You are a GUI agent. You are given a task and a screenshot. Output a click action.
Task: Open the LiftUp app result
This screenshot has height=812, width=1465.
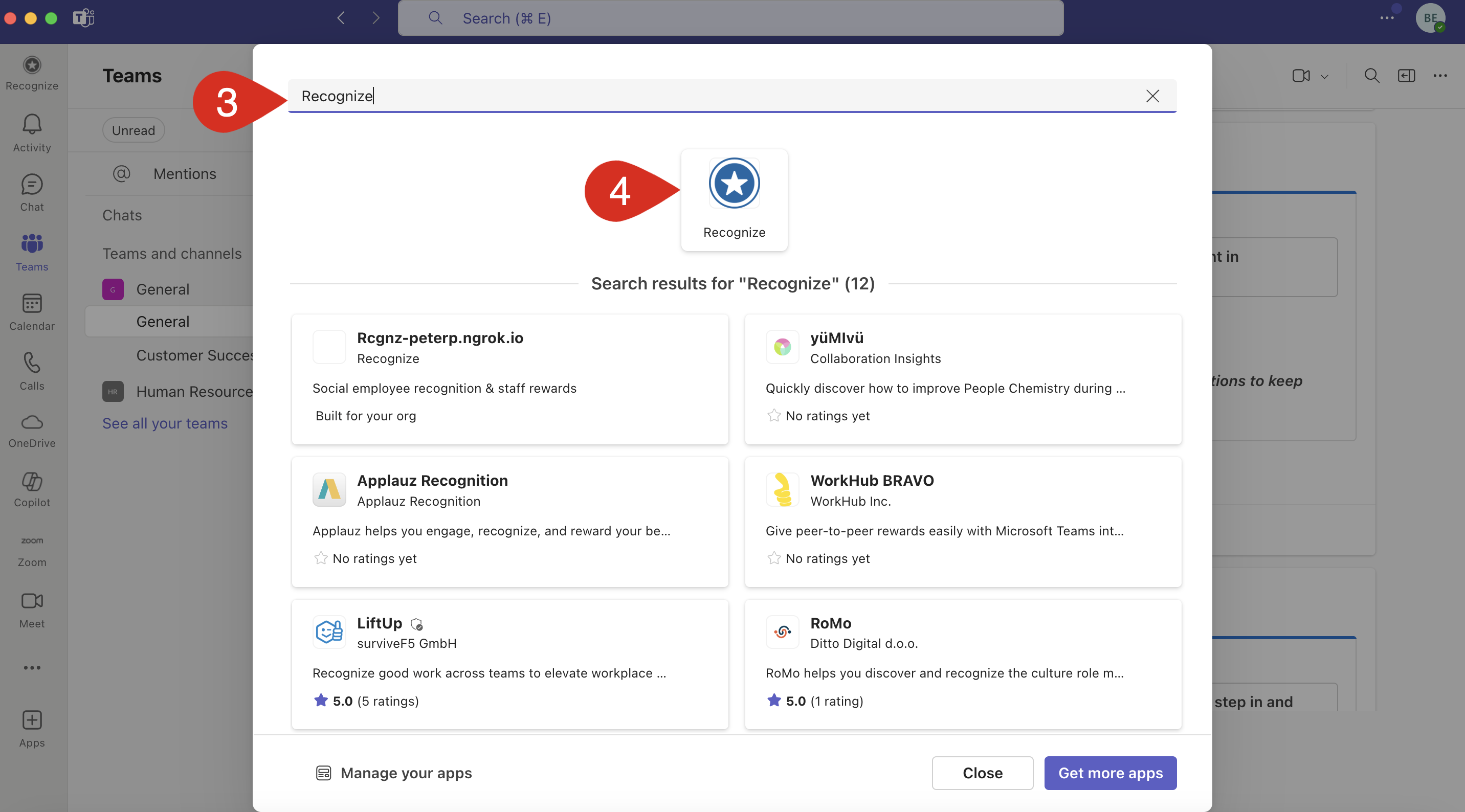coord(509,663)
